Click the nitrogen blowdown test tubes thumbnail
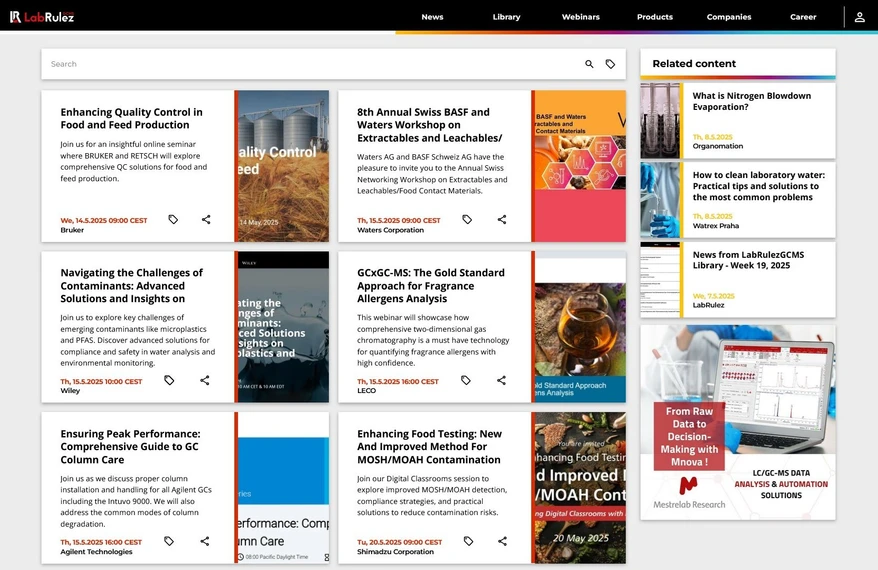The height and width of the screenshot is (570, 878). [660, 120]
